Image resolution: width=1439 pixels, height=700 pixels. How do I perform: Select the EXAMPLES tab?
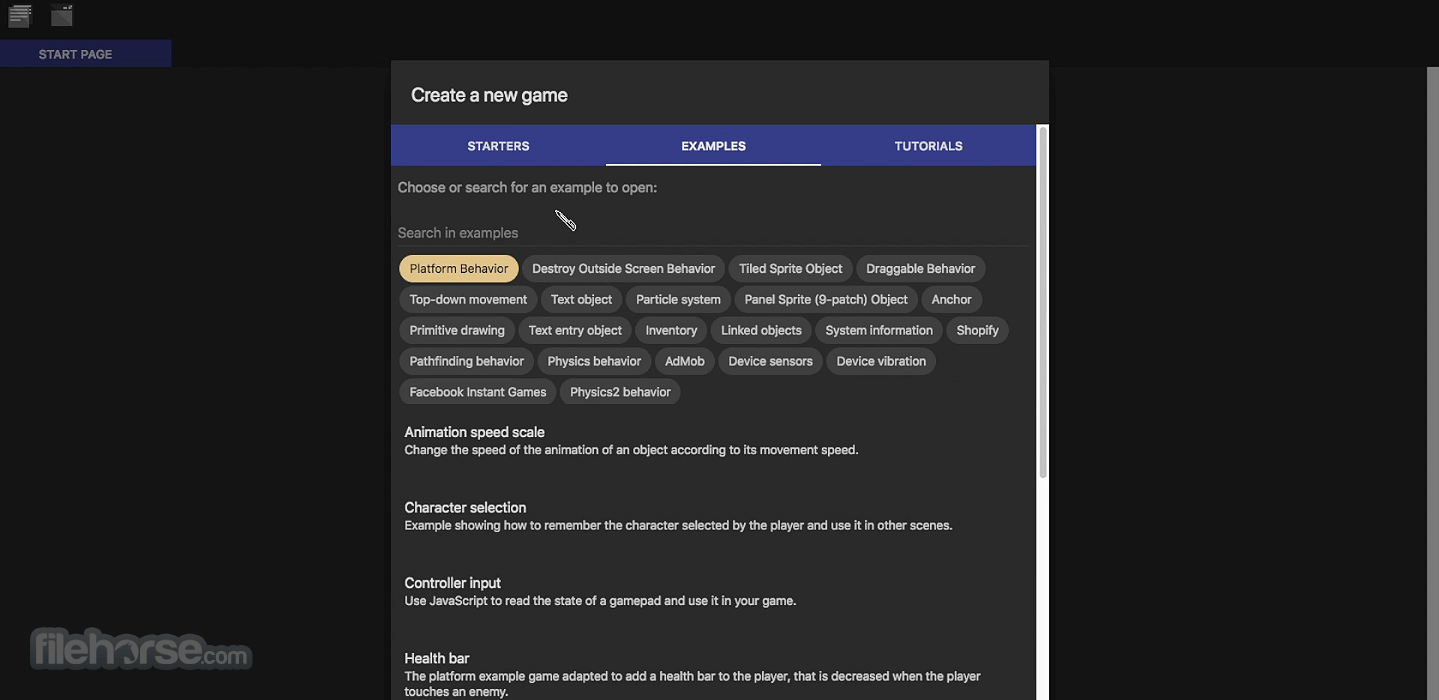click(713, 146)
